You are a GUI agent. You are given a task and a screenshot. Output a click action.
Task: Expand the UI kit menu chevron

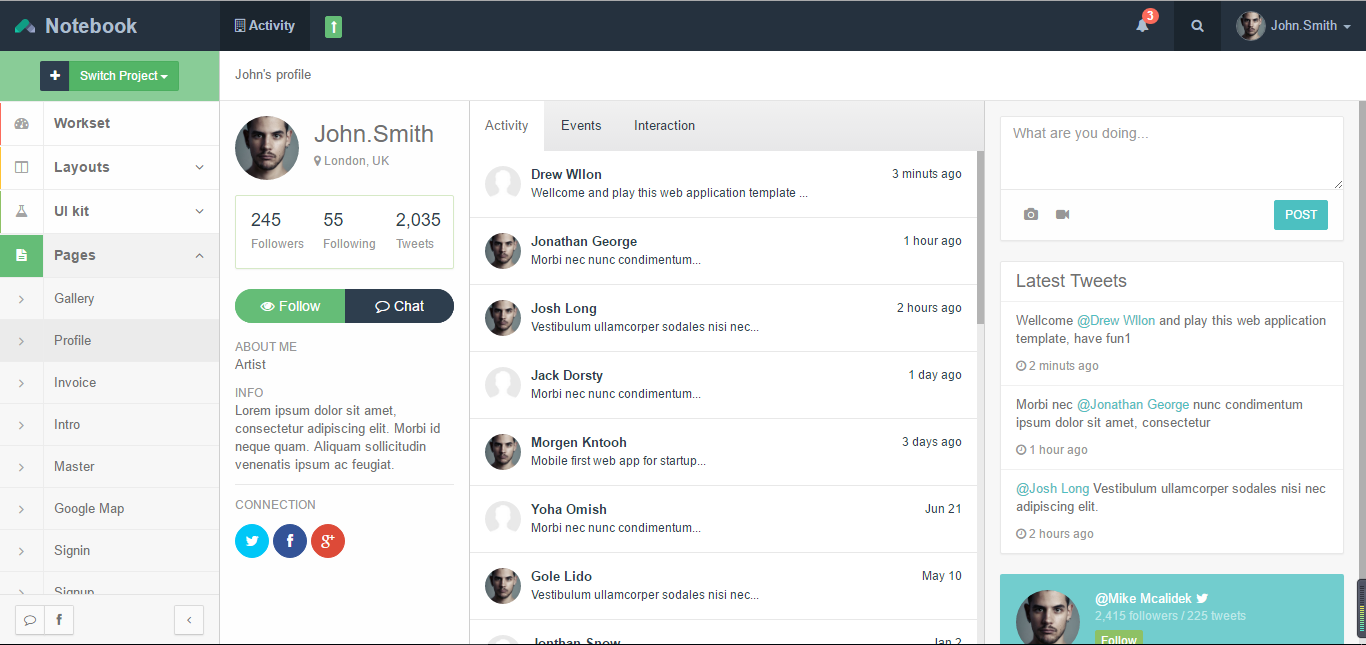199,211
